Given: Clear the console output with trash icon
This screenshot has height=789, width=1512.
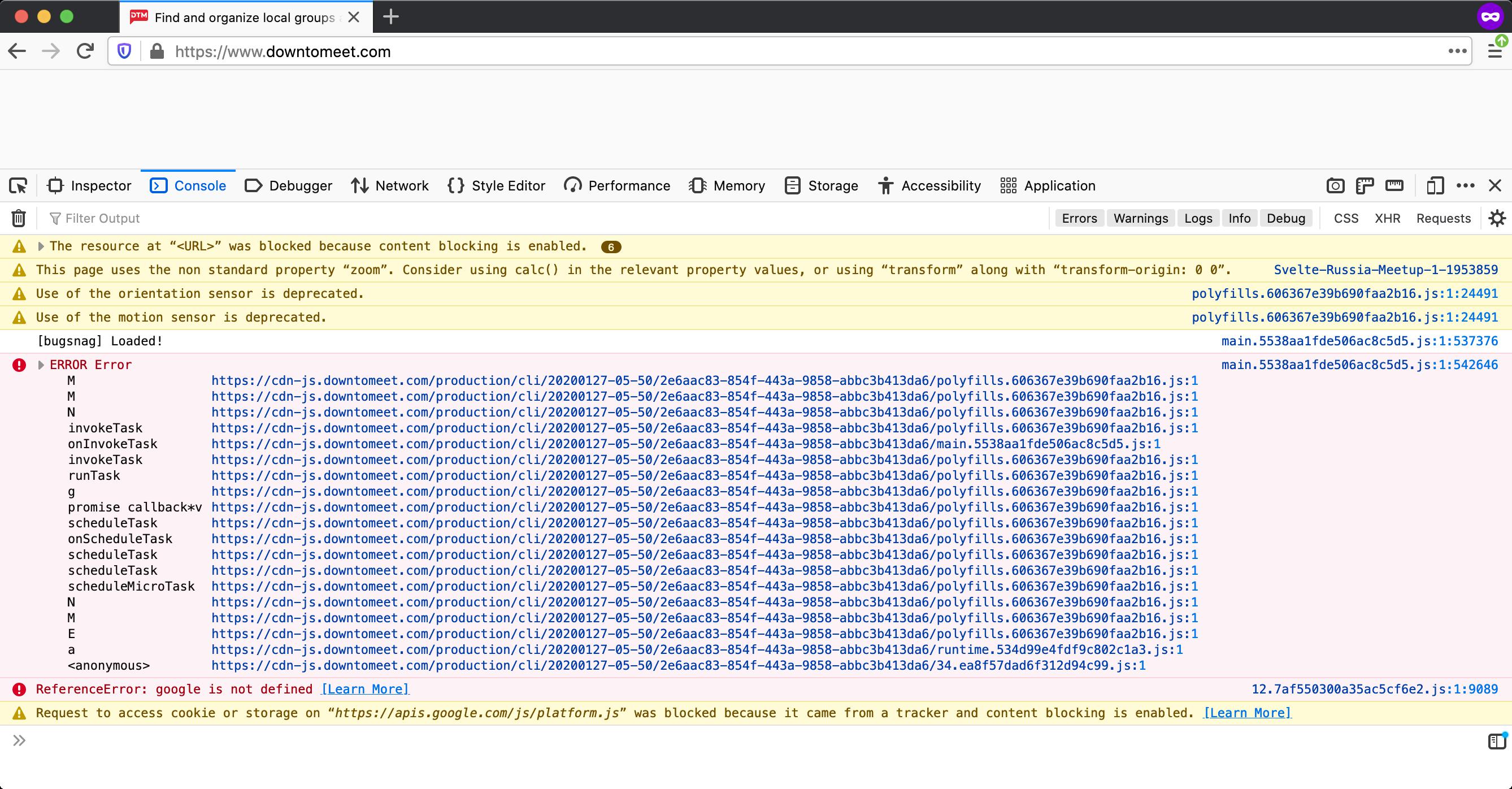Looking at the screenshot, I should coord(18,218).
